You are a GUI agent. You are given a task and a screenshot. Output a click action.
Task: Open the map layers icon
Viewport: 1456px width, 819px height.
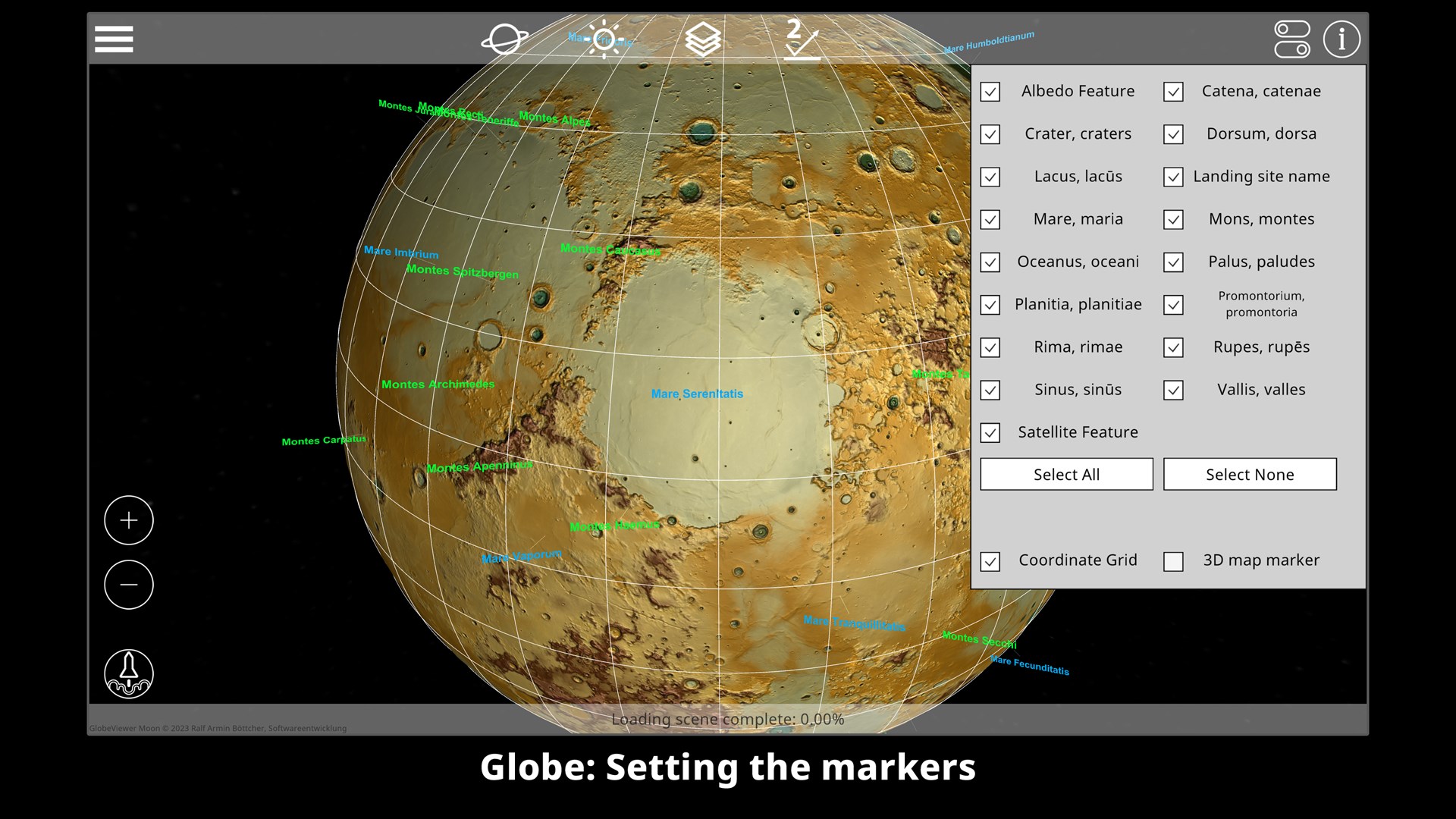coord(702,39)
